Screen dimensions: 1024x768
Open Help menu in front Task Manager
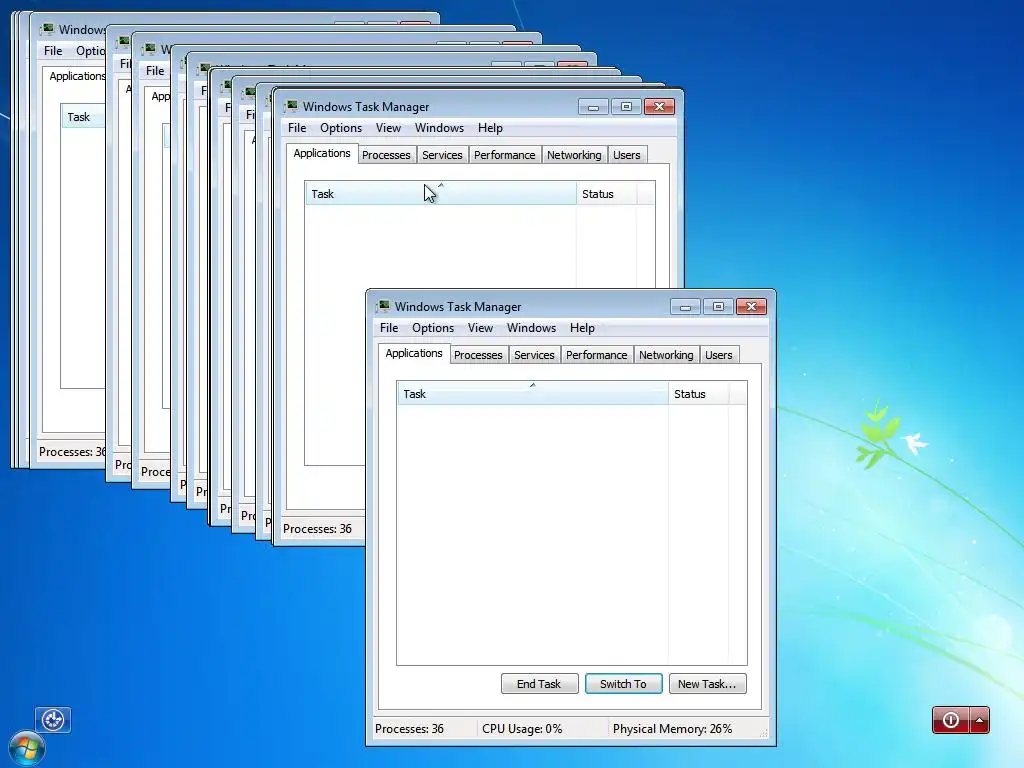pos(582,328)
